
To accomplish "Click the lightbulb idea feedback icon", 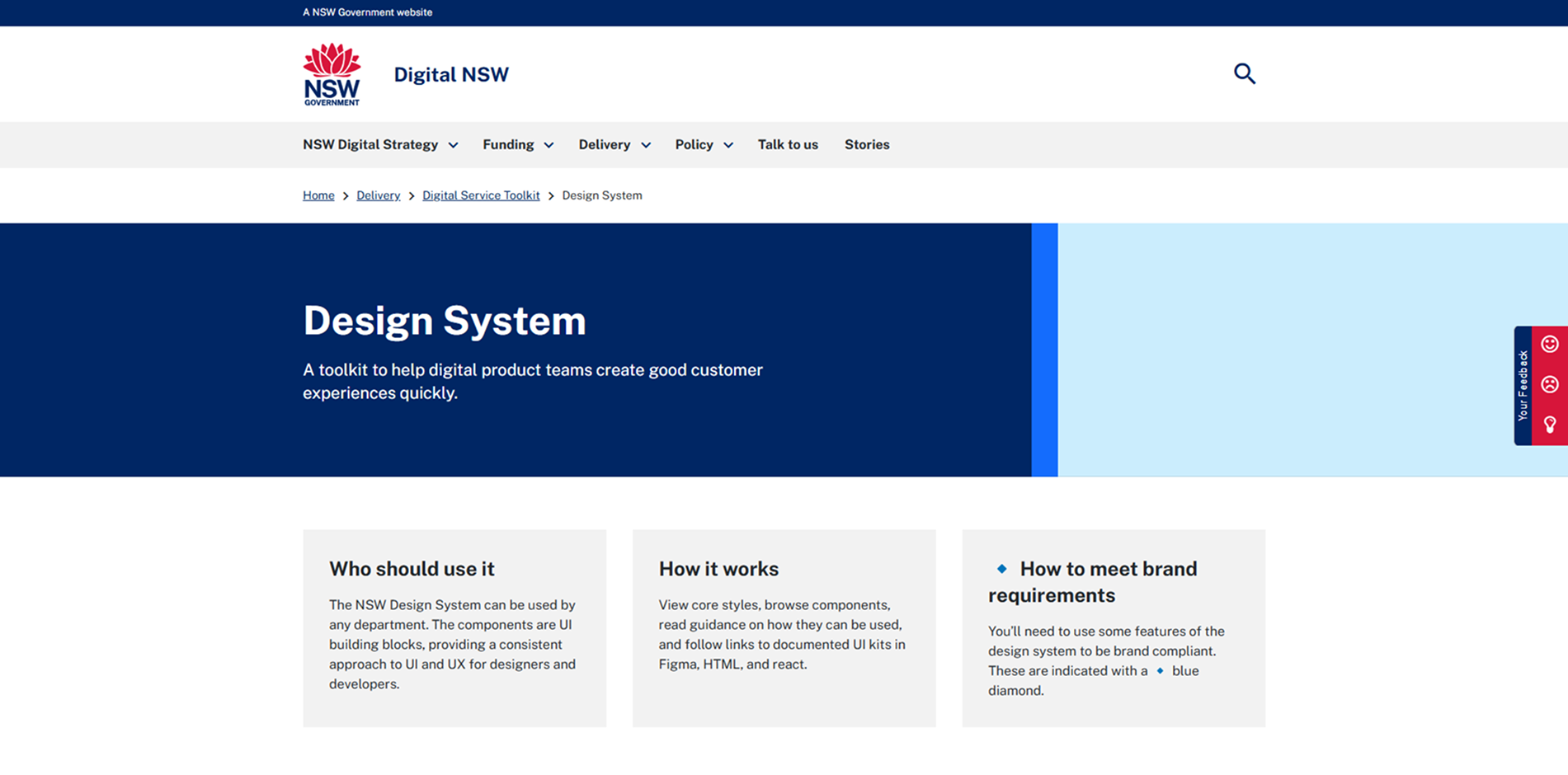I will [x=1550, y=425].
